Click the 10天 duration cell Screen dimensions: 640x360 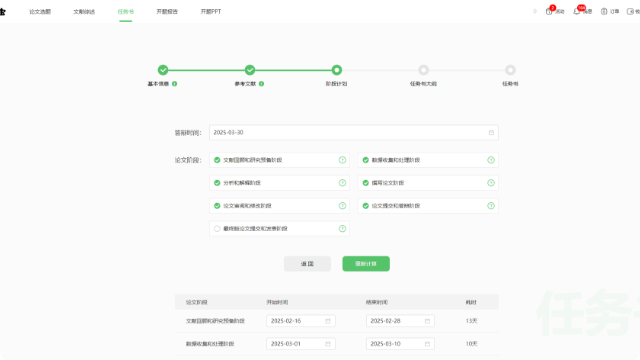pos(471,344)
